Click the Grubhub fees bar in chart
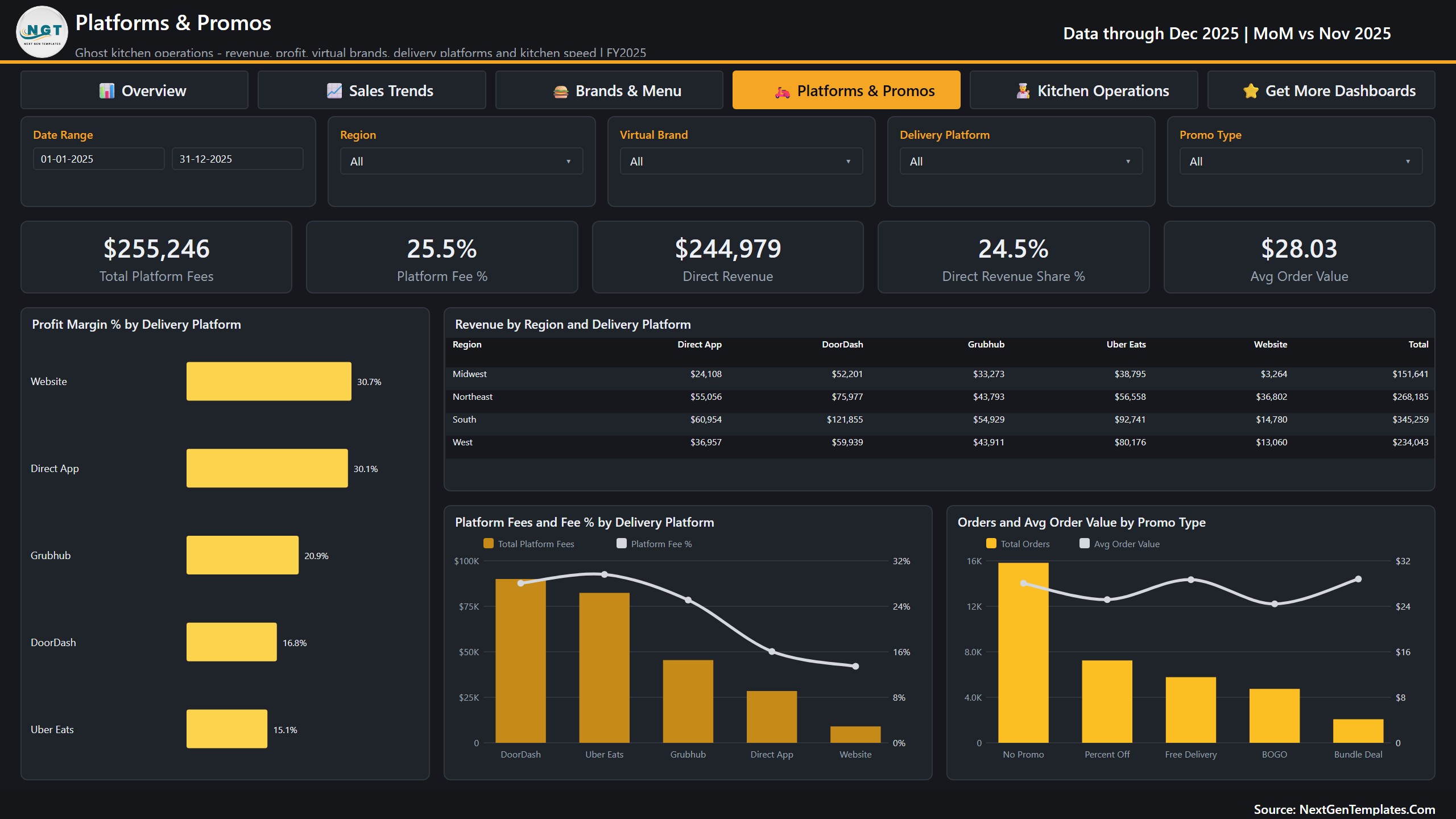1456x819 pixels. click(688, 701)
